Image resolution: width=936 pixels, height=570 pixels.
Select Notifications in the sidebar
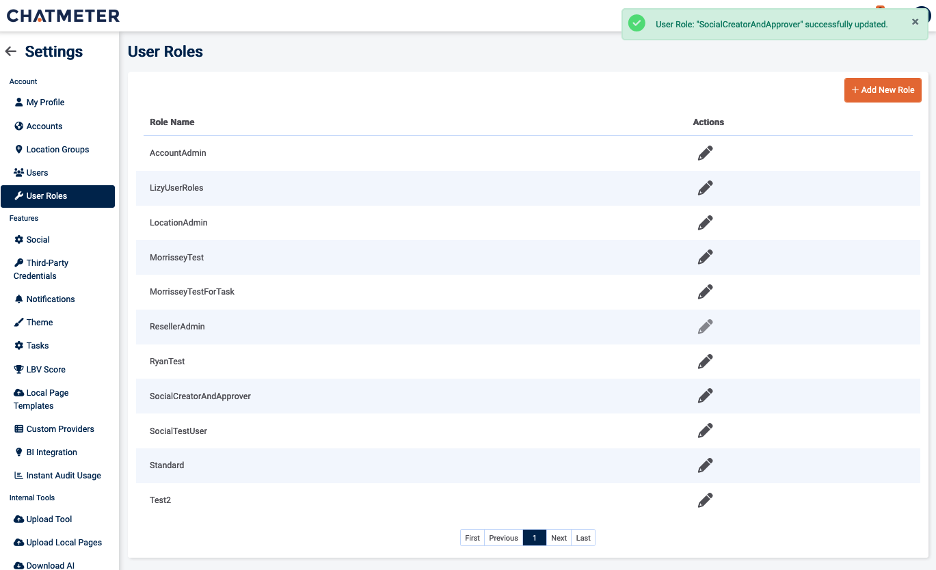pos(50,299)
